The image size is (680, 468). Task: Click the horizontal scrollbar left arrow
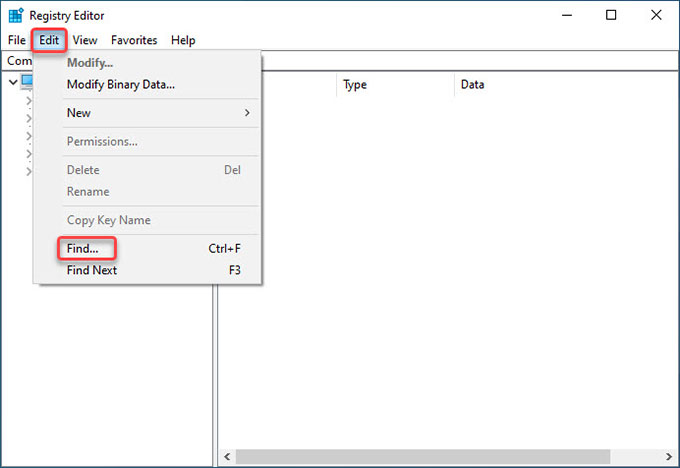click(227, 456)
